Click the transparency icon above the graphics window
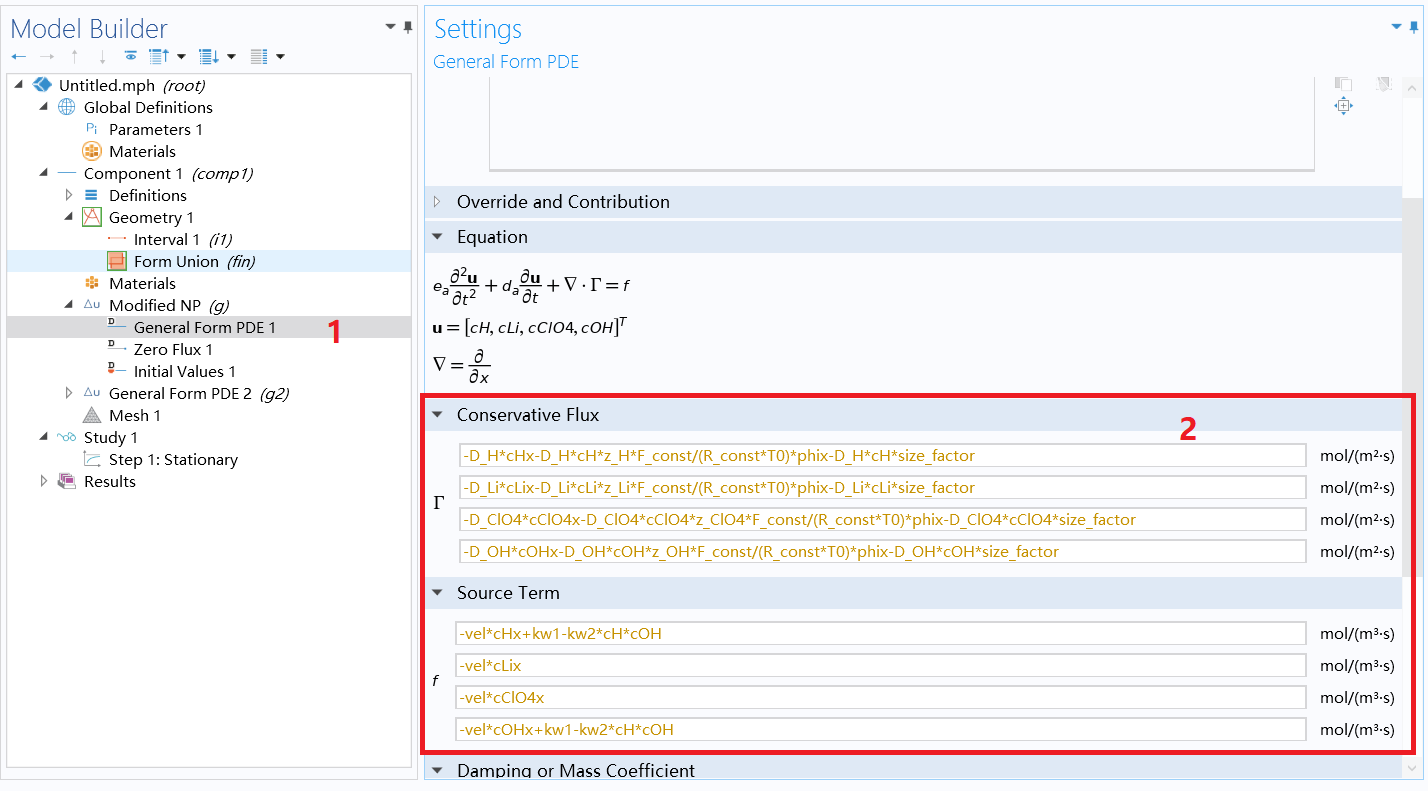Screen dimensions: 1428x791 coord(1383,84)
